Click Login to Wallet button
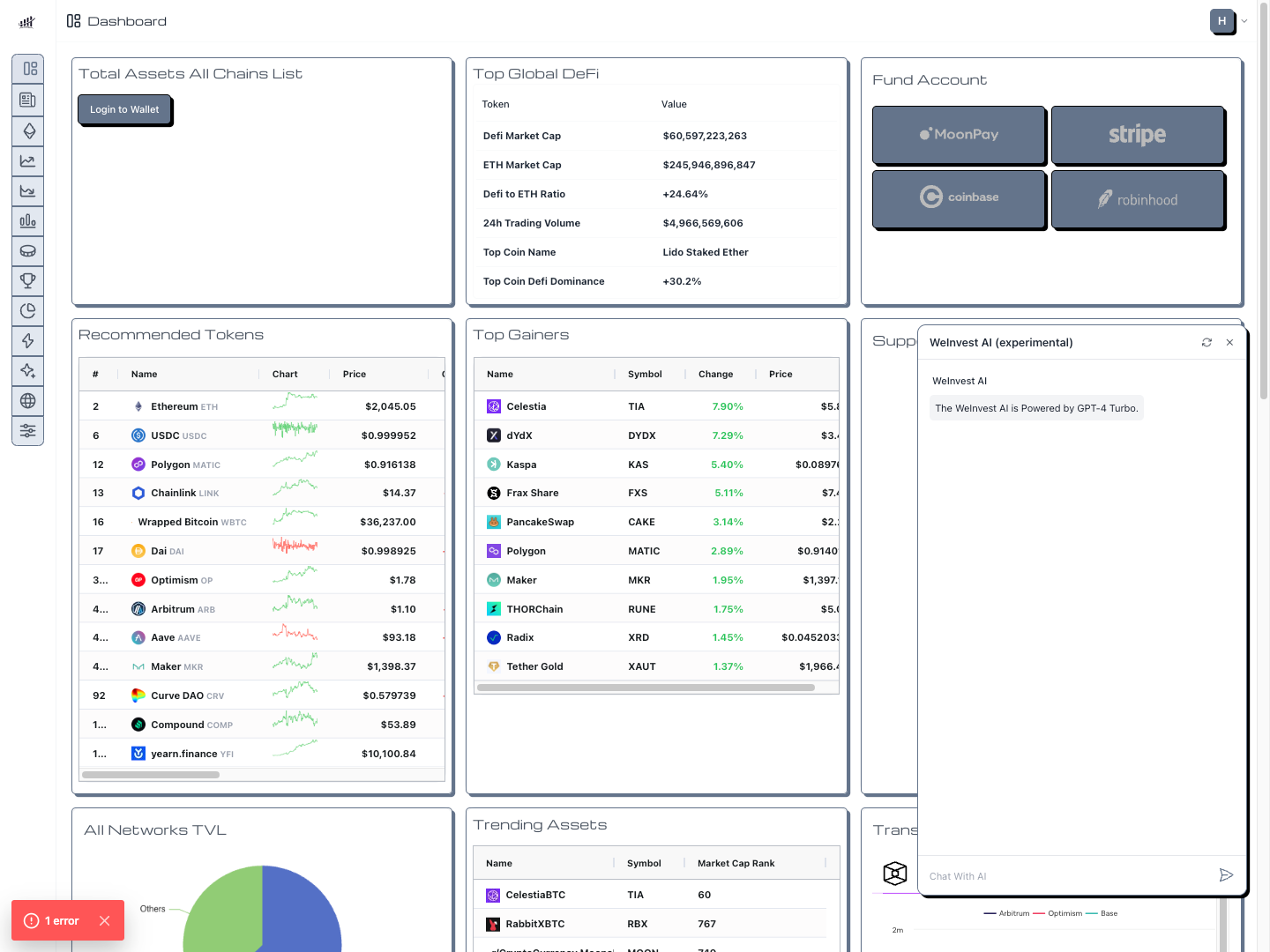 coord(124,109)
